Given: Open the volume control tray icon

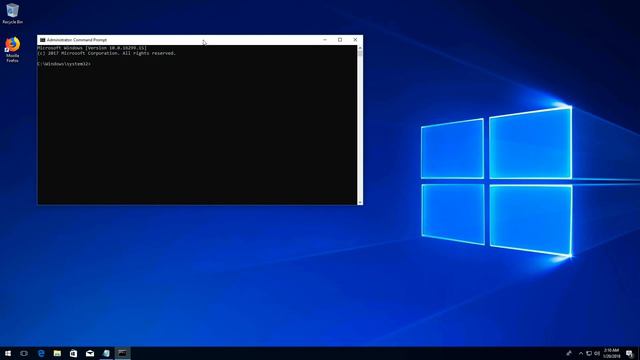Looking at the screenshot, I should pyautogui.click(x=597, y=353).
